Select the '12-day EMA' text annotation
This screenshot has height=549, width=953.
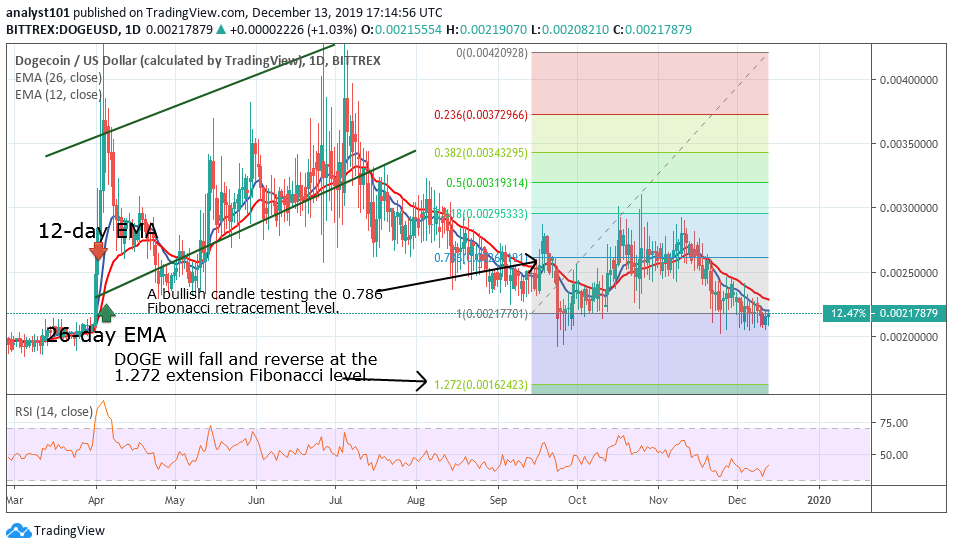click(x=98, y=231)
